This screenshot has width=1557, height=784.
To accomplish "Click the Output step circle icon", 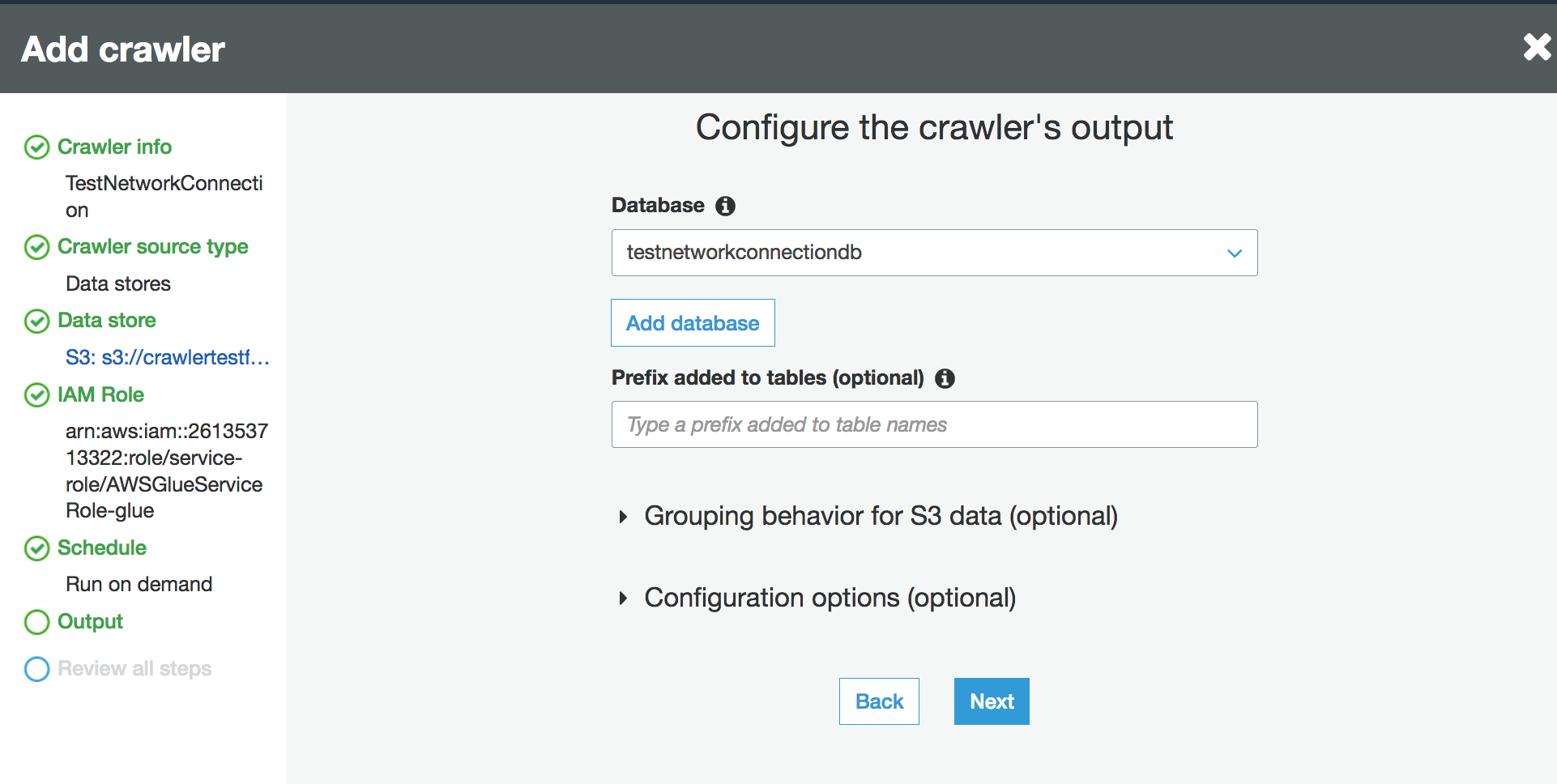I will (x=37, y=622).
